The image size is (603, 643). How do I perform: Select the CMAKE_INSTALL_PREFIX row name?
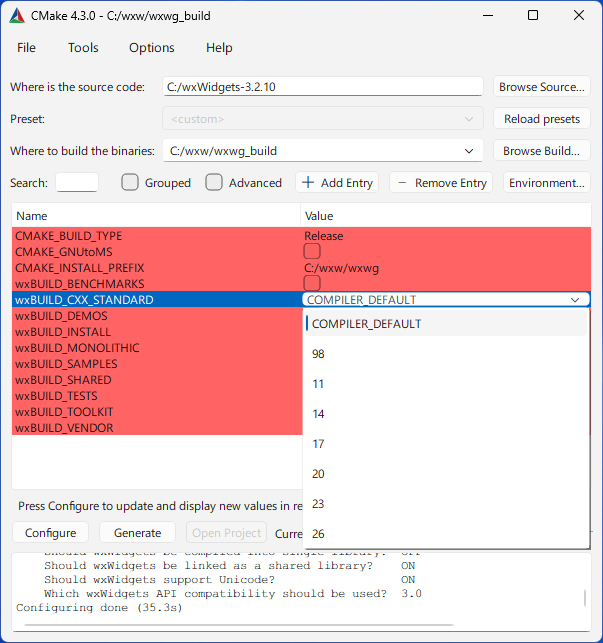80,268
